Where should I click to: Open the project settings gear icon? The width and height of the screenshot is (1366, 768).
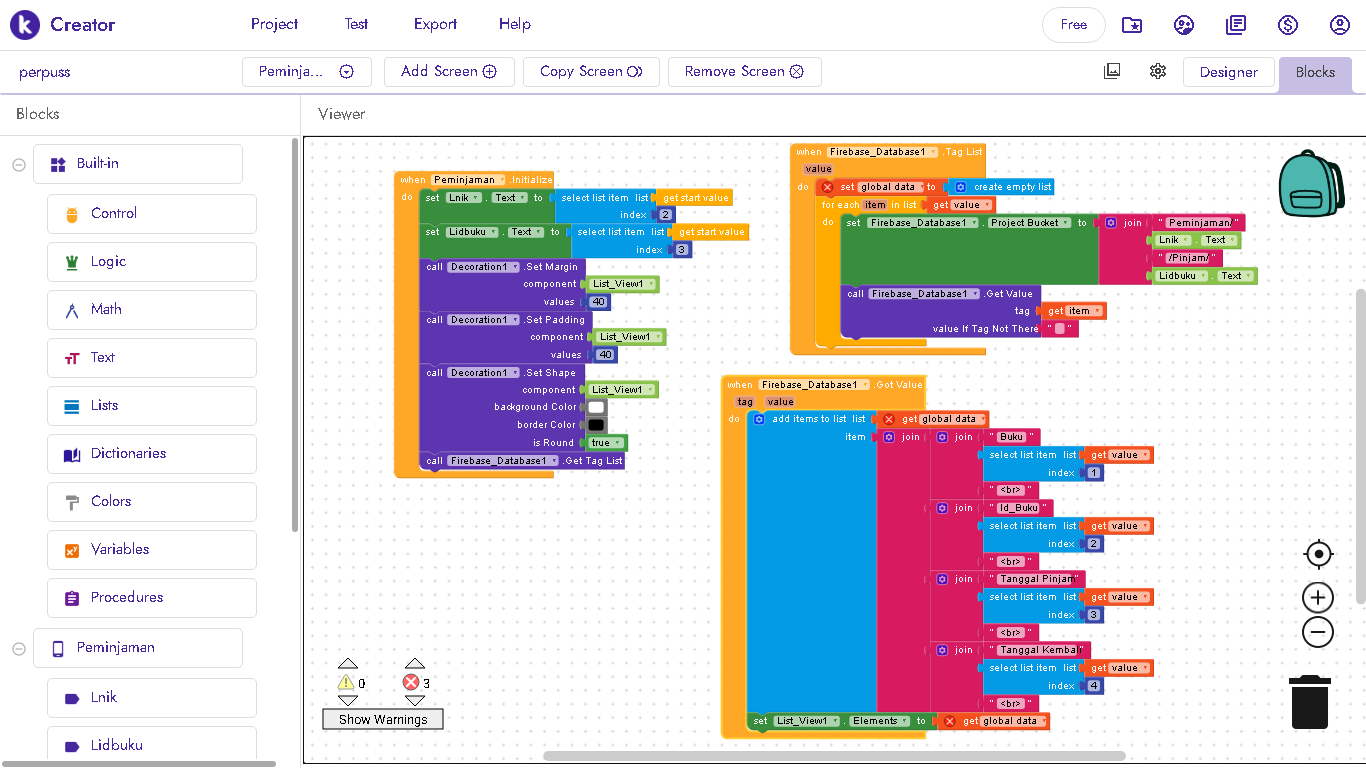(x=1158, y=71)
